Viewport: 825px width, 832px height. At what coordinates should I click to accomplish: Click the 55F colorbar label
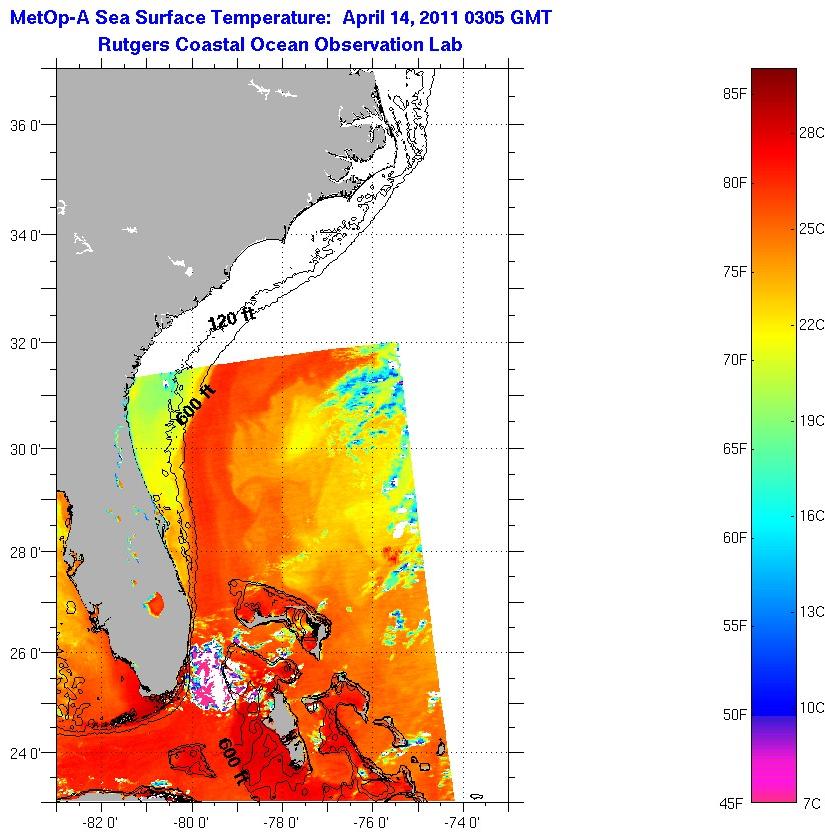[735, 626]
